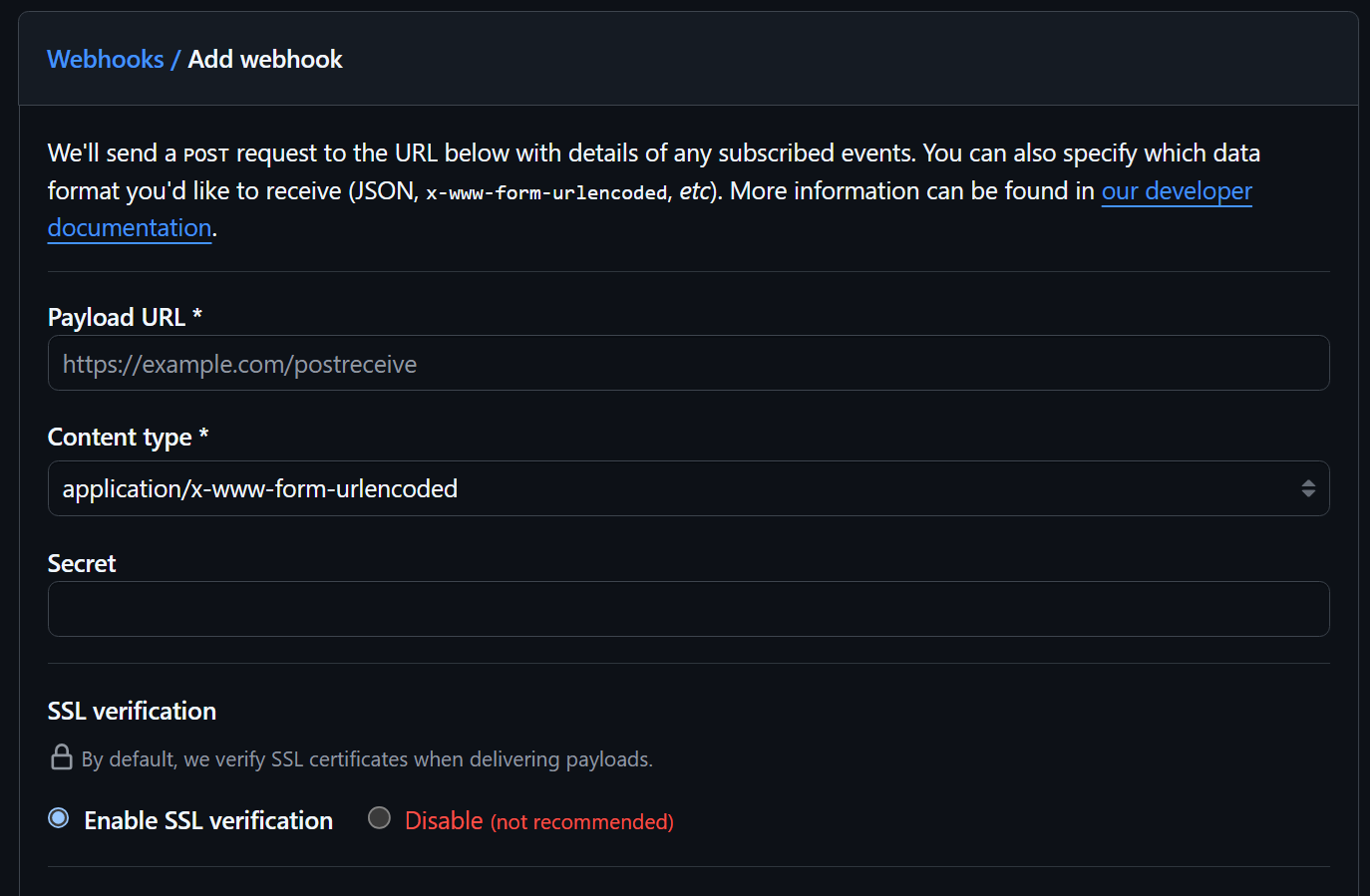The width and height of the screenshot is (1370, 896).
Task: Open the "documentation" link
Action: (x=130, y=228)
